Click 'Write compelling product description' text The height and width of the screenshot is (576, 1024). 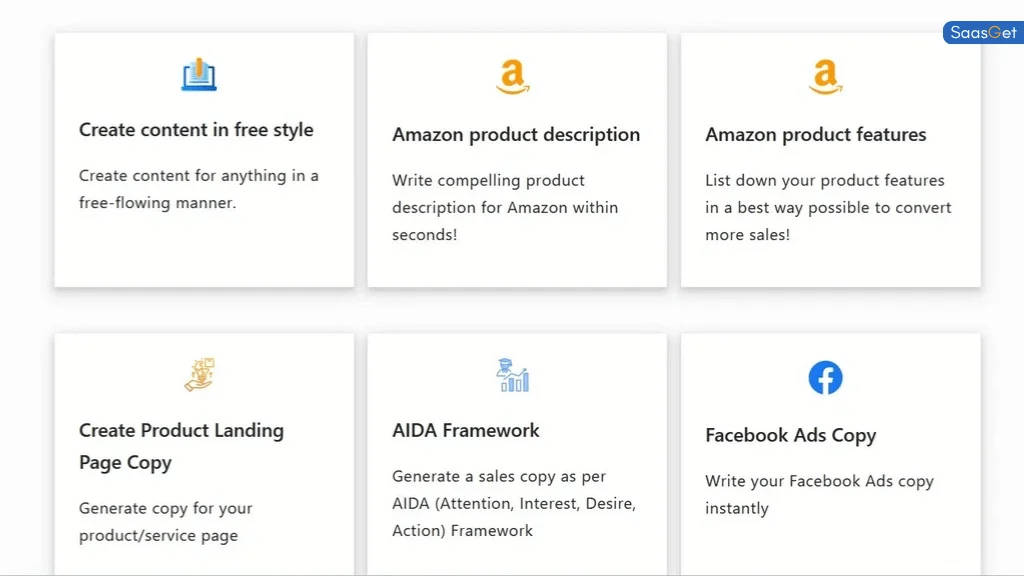(x=505, y=208)
